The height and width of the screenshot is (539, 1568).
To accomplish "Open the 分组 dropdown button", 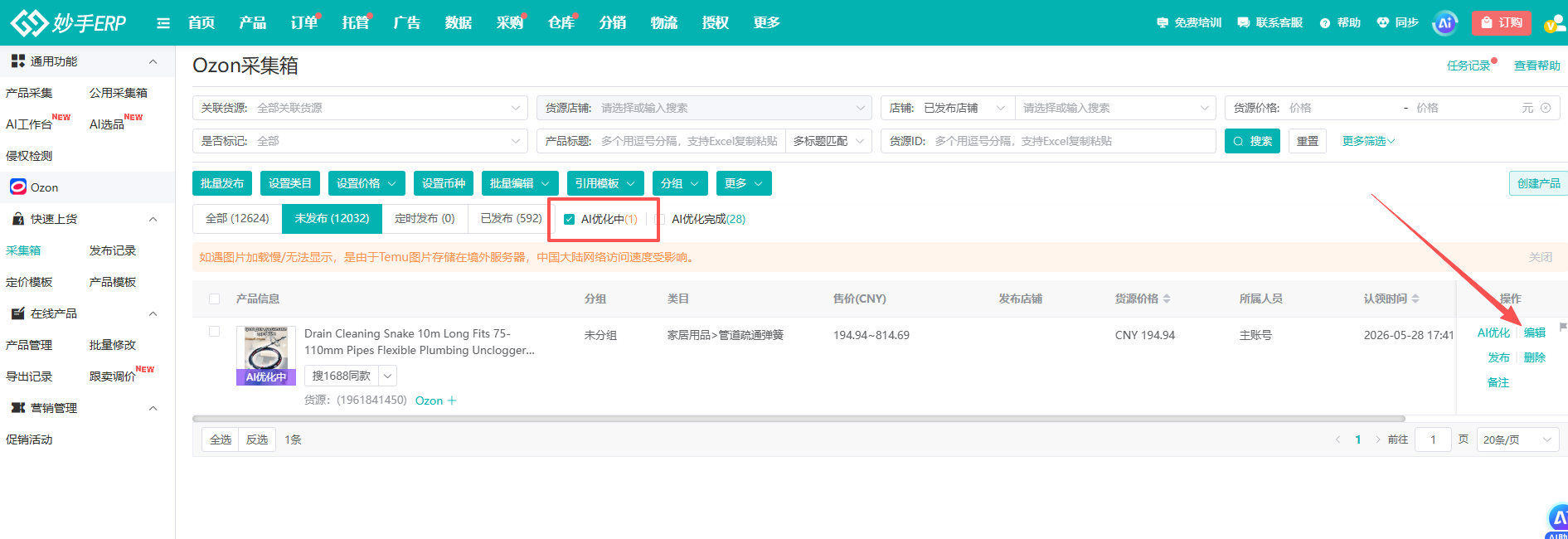I will (x=680, y=183).
